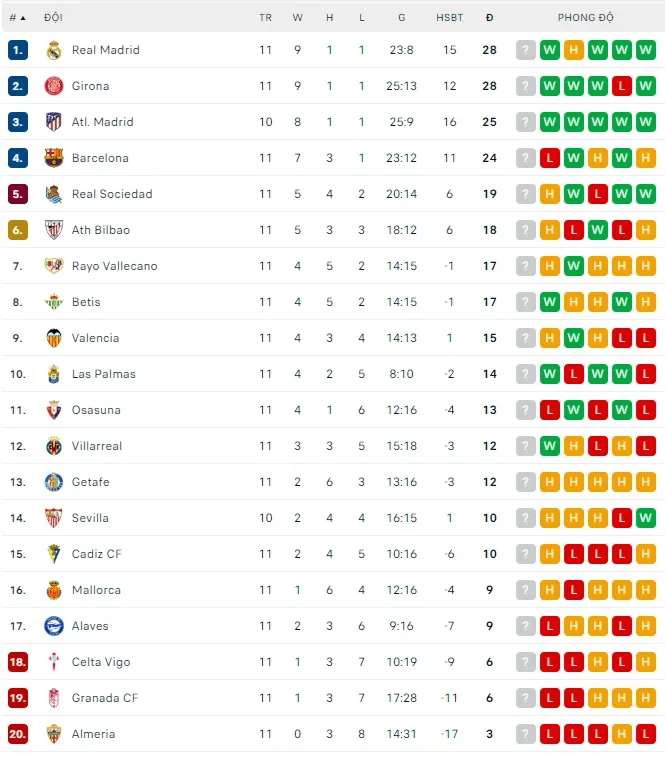This screenshot has width=665, height=759.
Task: Click the Las Palmas club crest
Action: 54,374
